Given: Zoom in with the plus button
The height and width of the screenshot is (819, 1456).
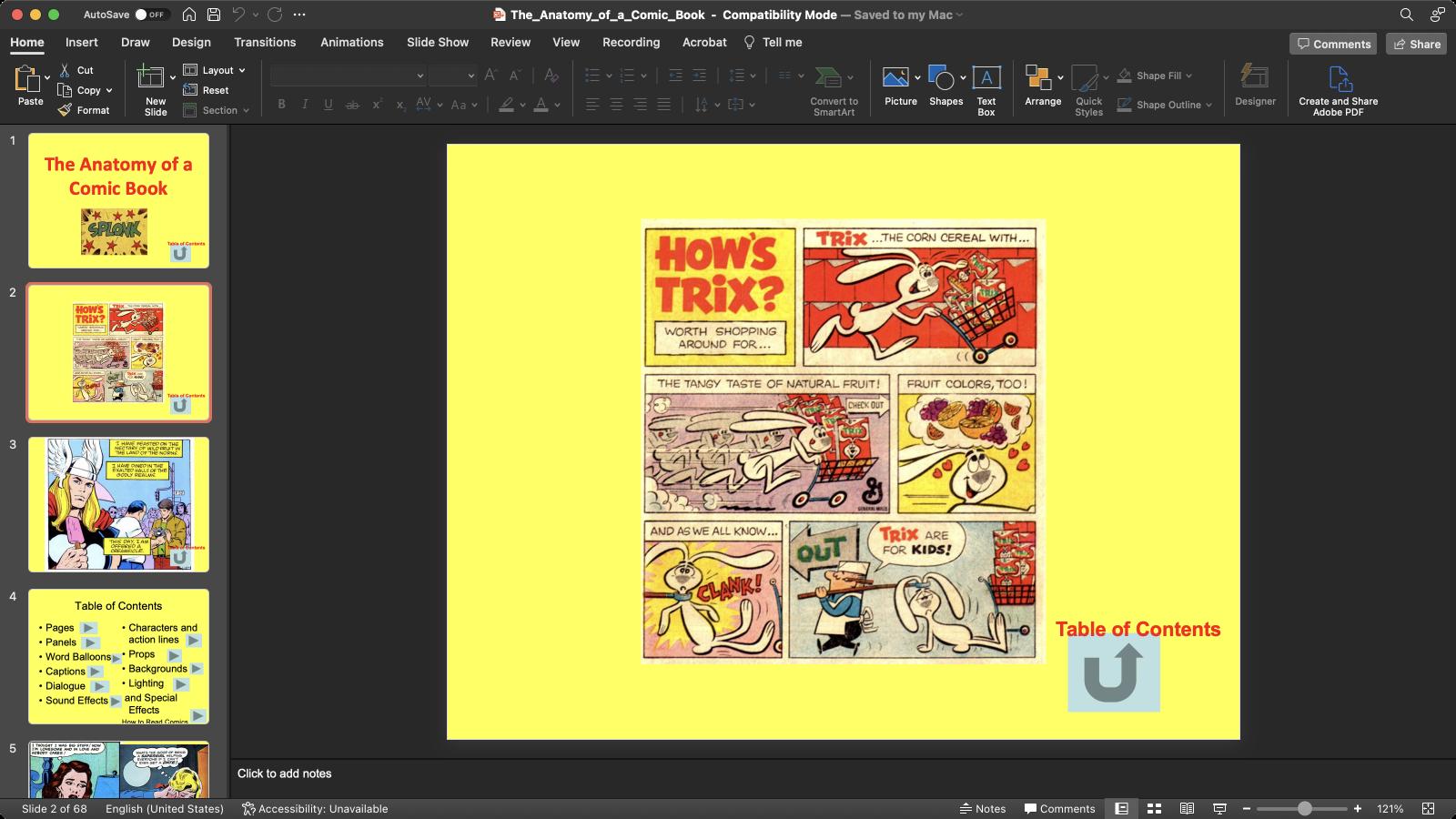Looking at the screenshot, I should 1358,808.
